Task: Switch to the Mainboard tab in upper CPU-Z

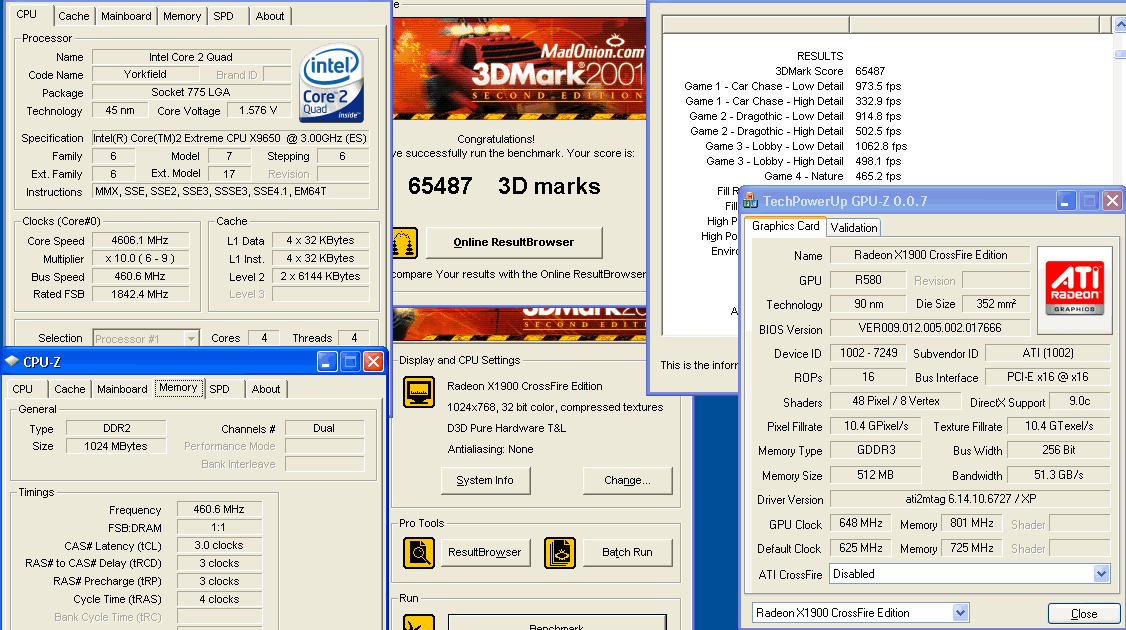Action: pyautogui.click(x=126, y=16)
